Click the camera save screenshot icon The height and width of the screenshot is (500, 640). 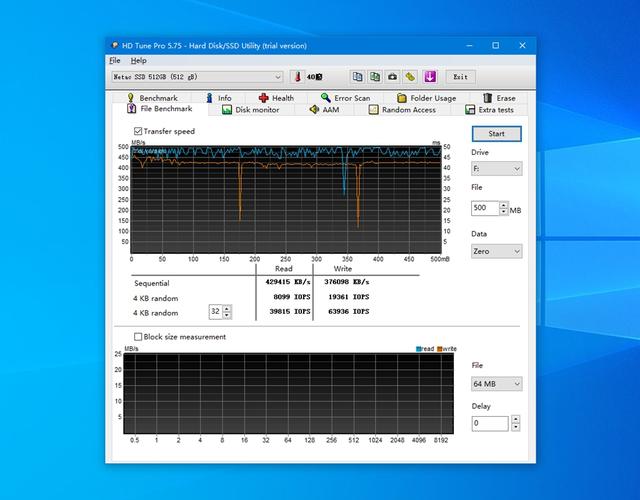click(392, 77)
